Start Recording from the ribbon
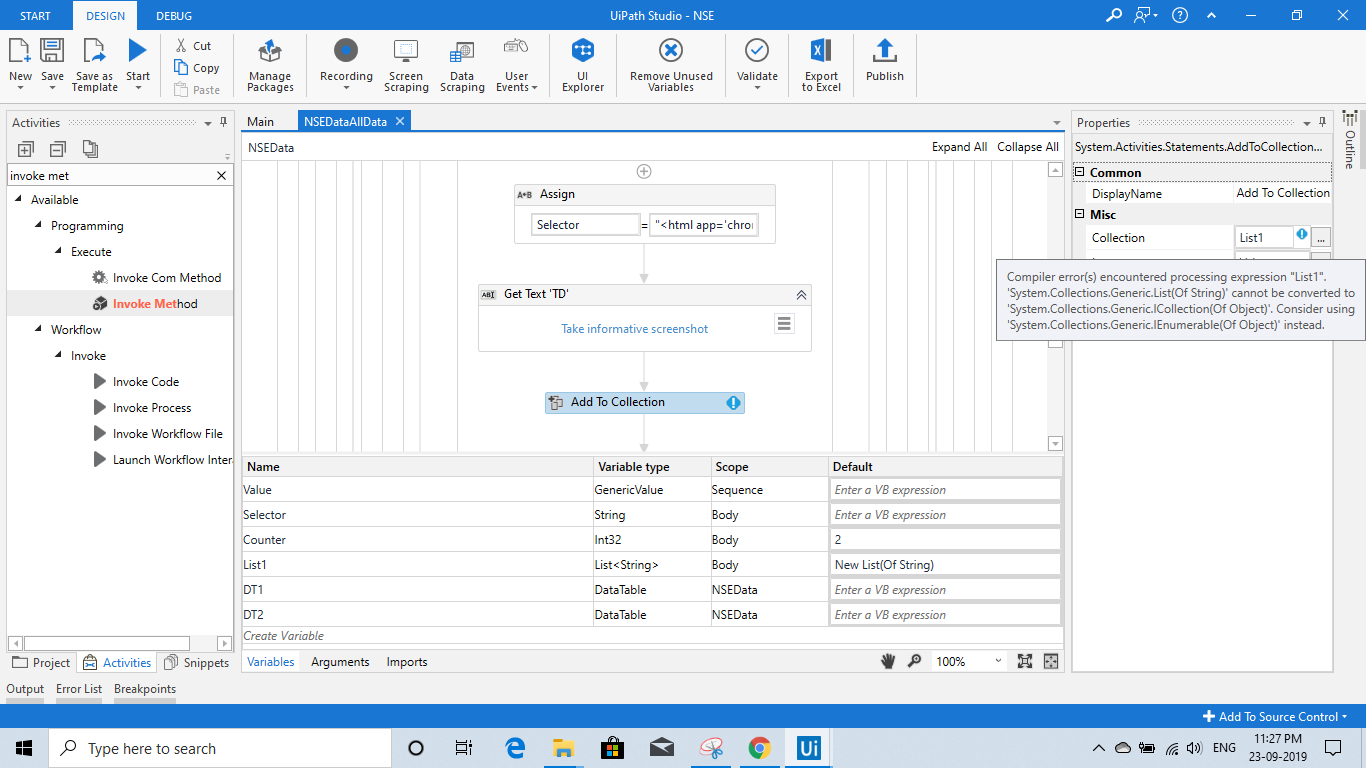Screen dimensions: 1366x768 (x=345, y=52)
